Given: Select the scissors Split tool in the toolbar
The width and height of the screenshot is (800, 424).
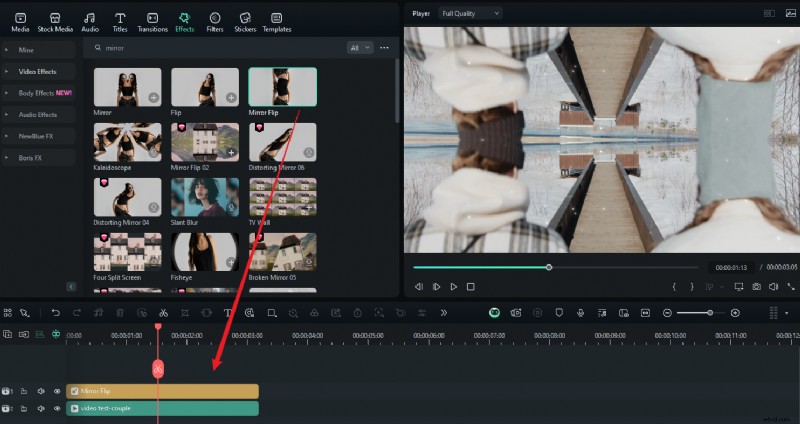Looking at the screenshot, I should click(163, 313).
